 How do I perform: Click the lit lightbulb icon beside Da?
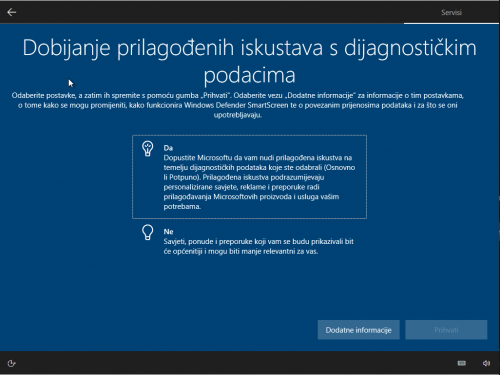(148, 149)
